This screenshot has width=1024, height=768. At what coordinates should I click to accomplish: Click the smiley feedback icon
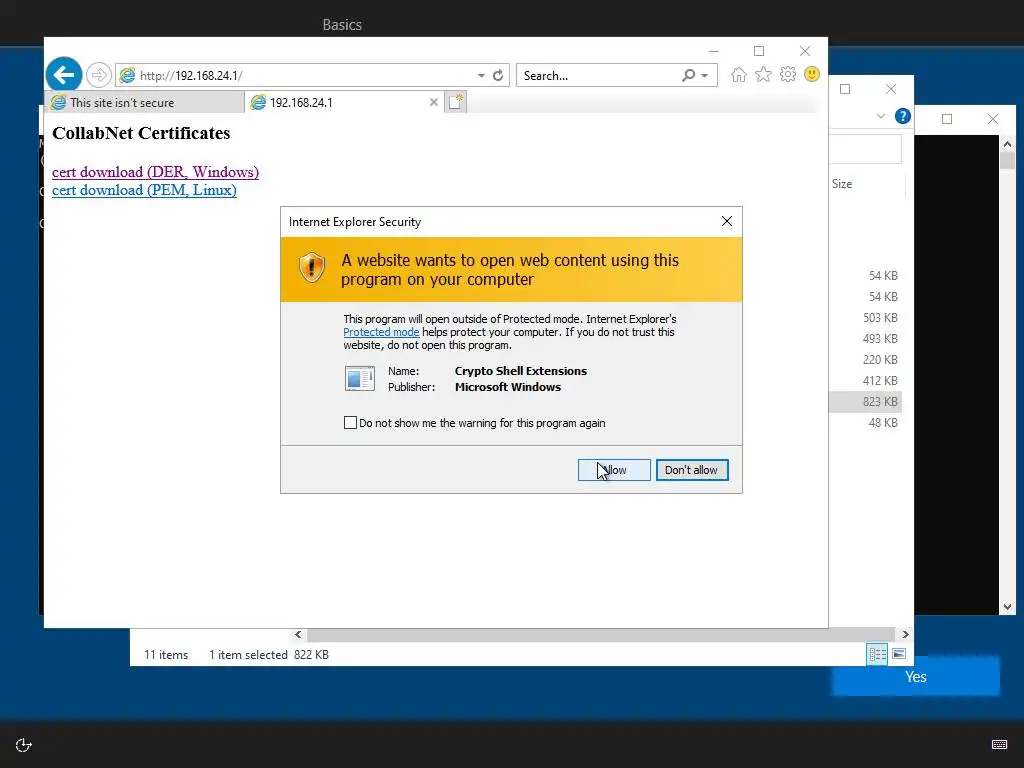tap(812, 74)
